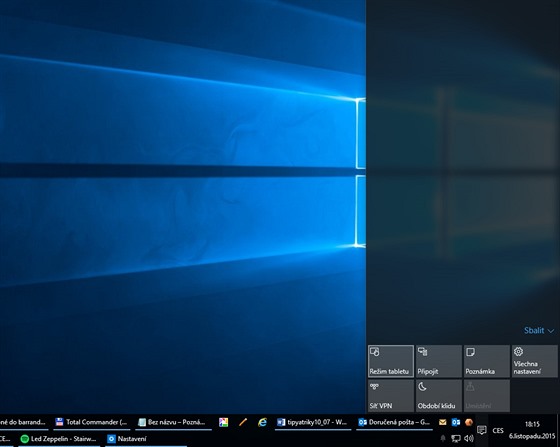Open the clock showing 18:15
This screenshot has width=560, height=447.
tap(532, 424)
